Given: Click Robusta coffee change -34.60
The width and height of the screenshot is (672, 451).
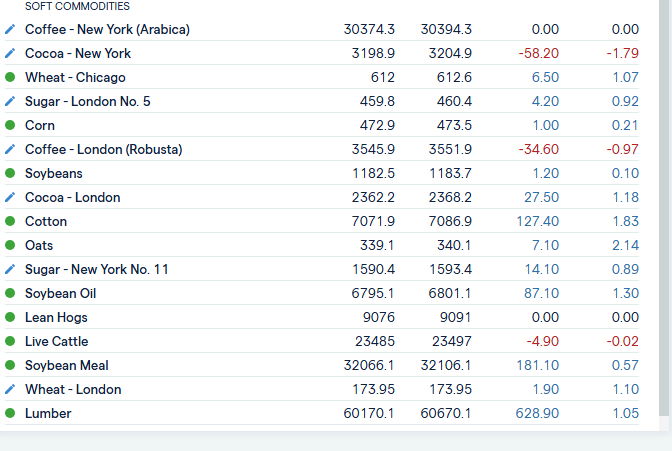Looking at the screenshot, I should [x=539, y=149].
